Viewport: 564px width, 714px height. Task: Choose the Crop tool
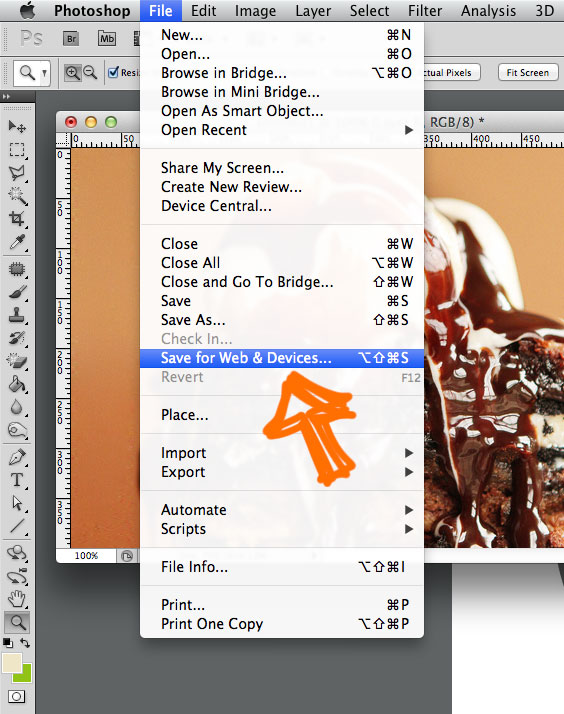click(x=17, y=219)
